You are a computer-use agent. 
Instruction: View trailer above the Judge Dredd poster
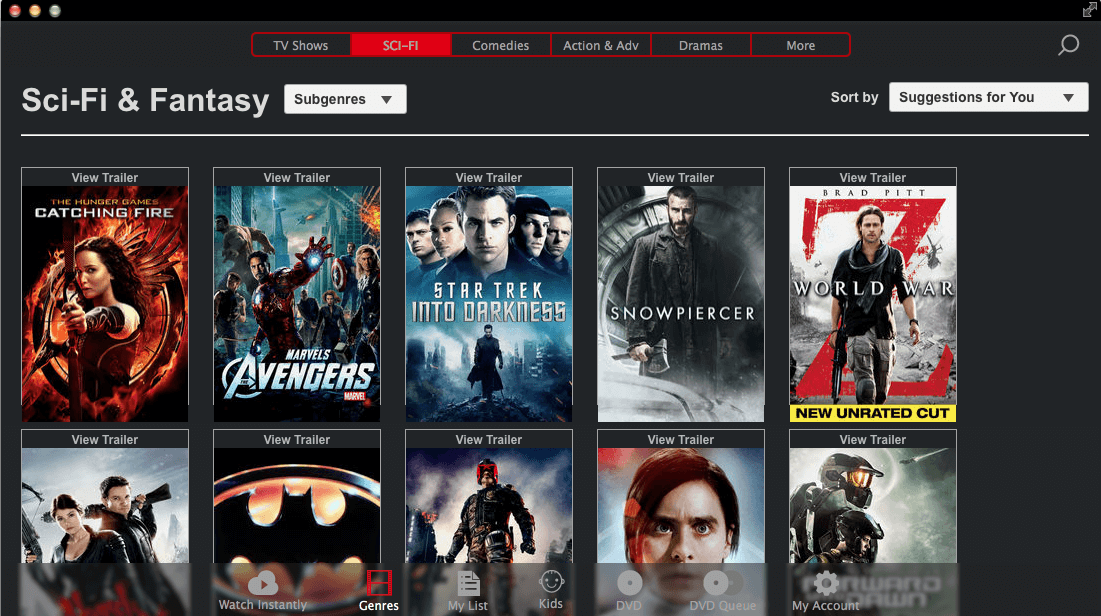(489, 440)
